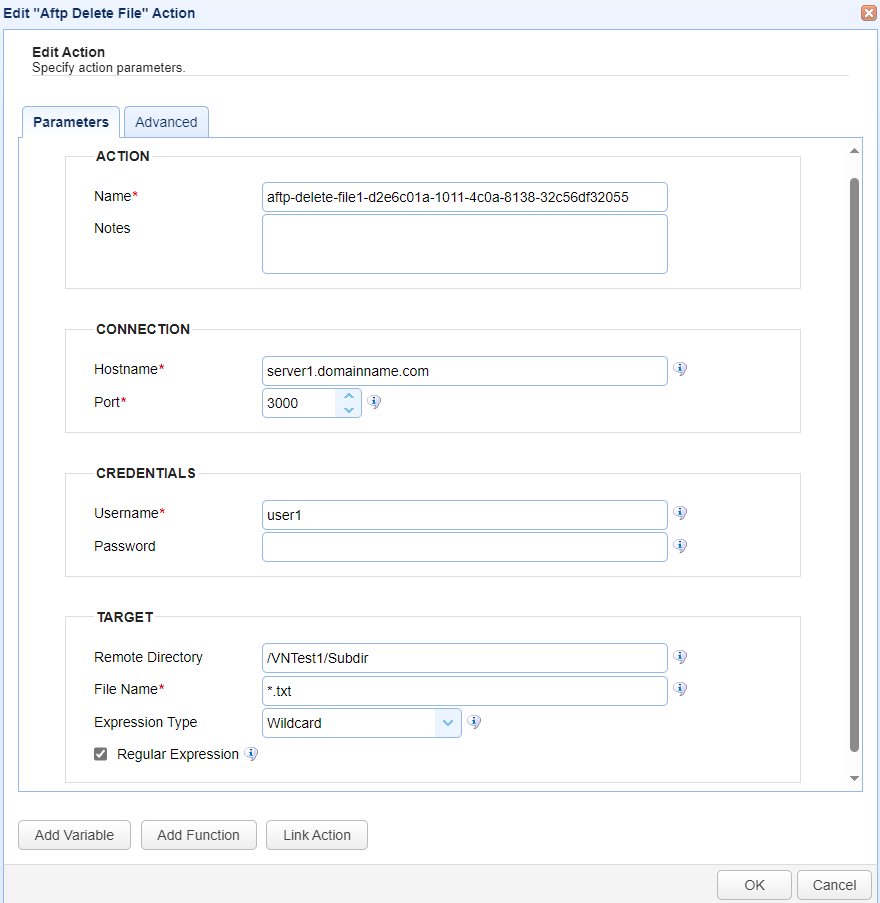This screenshot has width=880, height=903.
Task: Decrease the Port value with the down arrow
Action: click(x=350, y=408)
